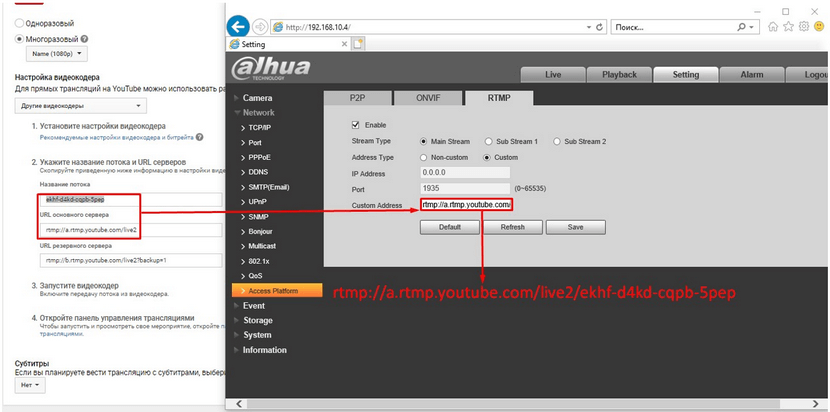Click the favorites star icon
The height and width of the screenshot is (412, 830).
(788, 26)
